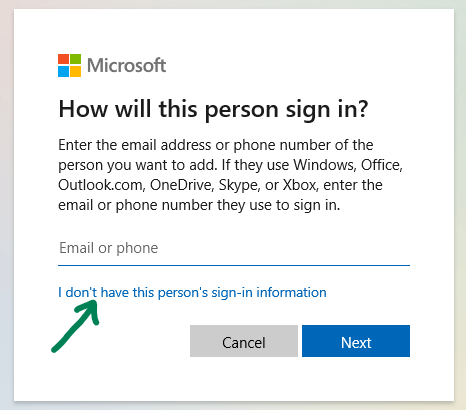Open "I don't have this person's sign-in information"
The image size is (466, 410).
tap(192, 292)
